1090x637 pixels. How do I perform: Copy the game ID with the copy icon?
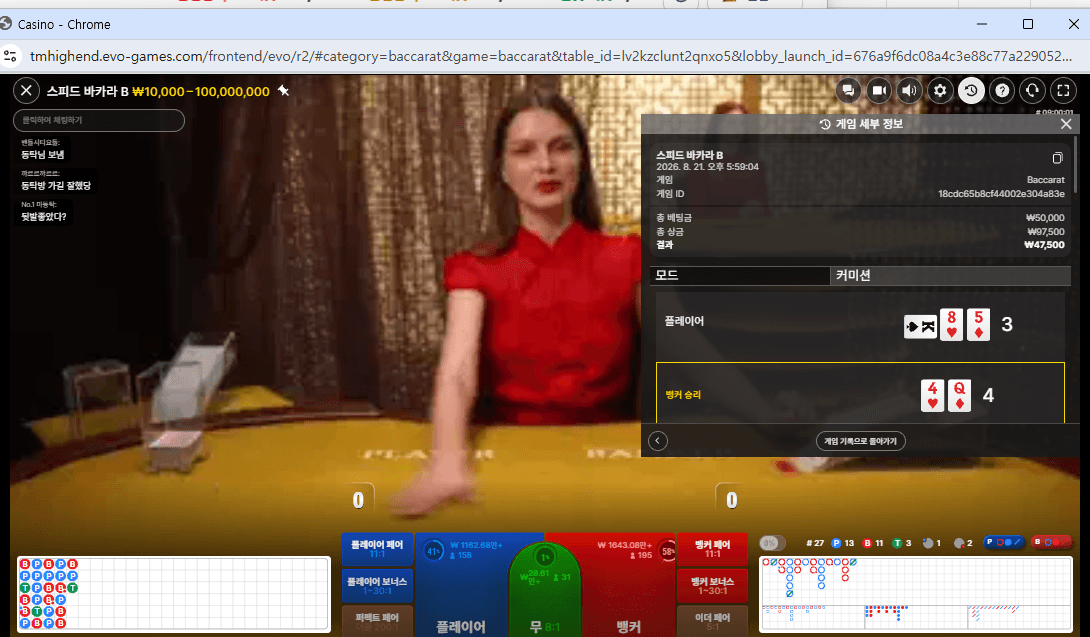(x=1057, y=158)
